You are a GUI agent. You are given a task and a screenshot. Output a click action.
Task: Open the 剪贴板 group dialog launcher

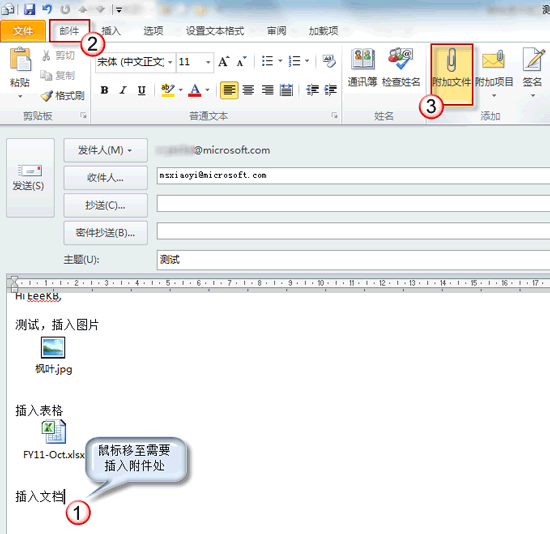(83, 115)
